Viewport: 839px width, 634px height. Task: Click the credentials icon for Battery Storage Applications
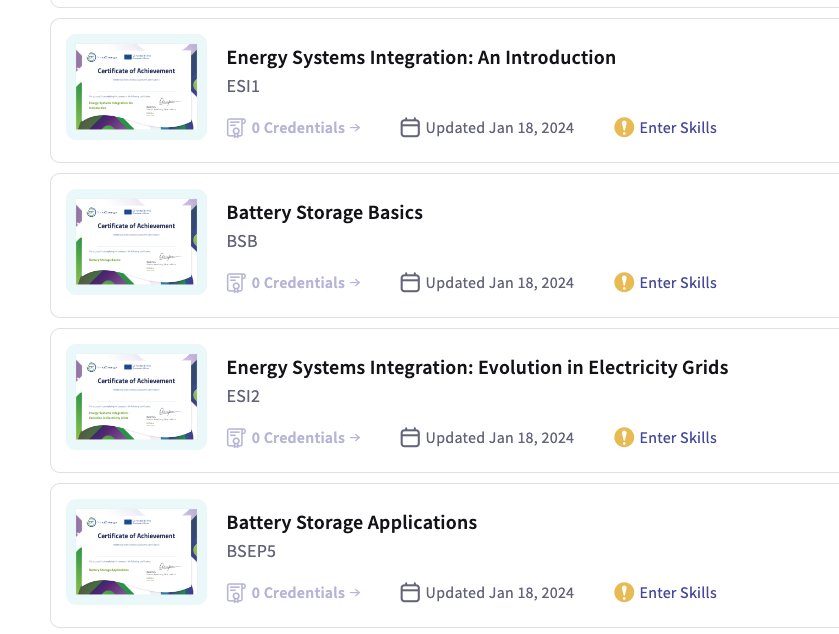point(236,593)
